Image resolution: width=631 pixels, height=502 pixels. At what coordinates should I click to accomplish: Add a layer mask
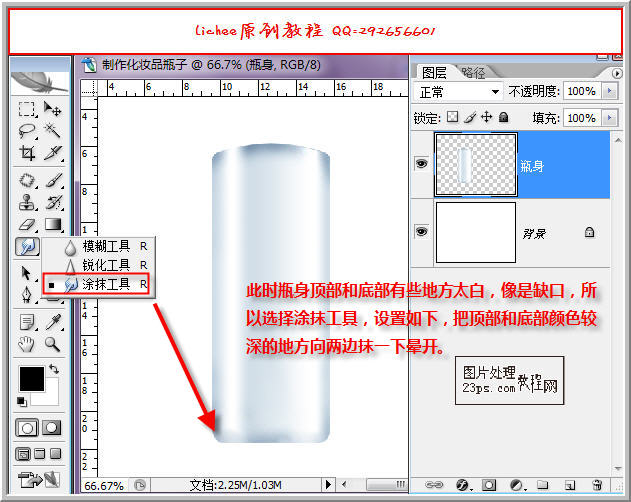tap(489, 485)
